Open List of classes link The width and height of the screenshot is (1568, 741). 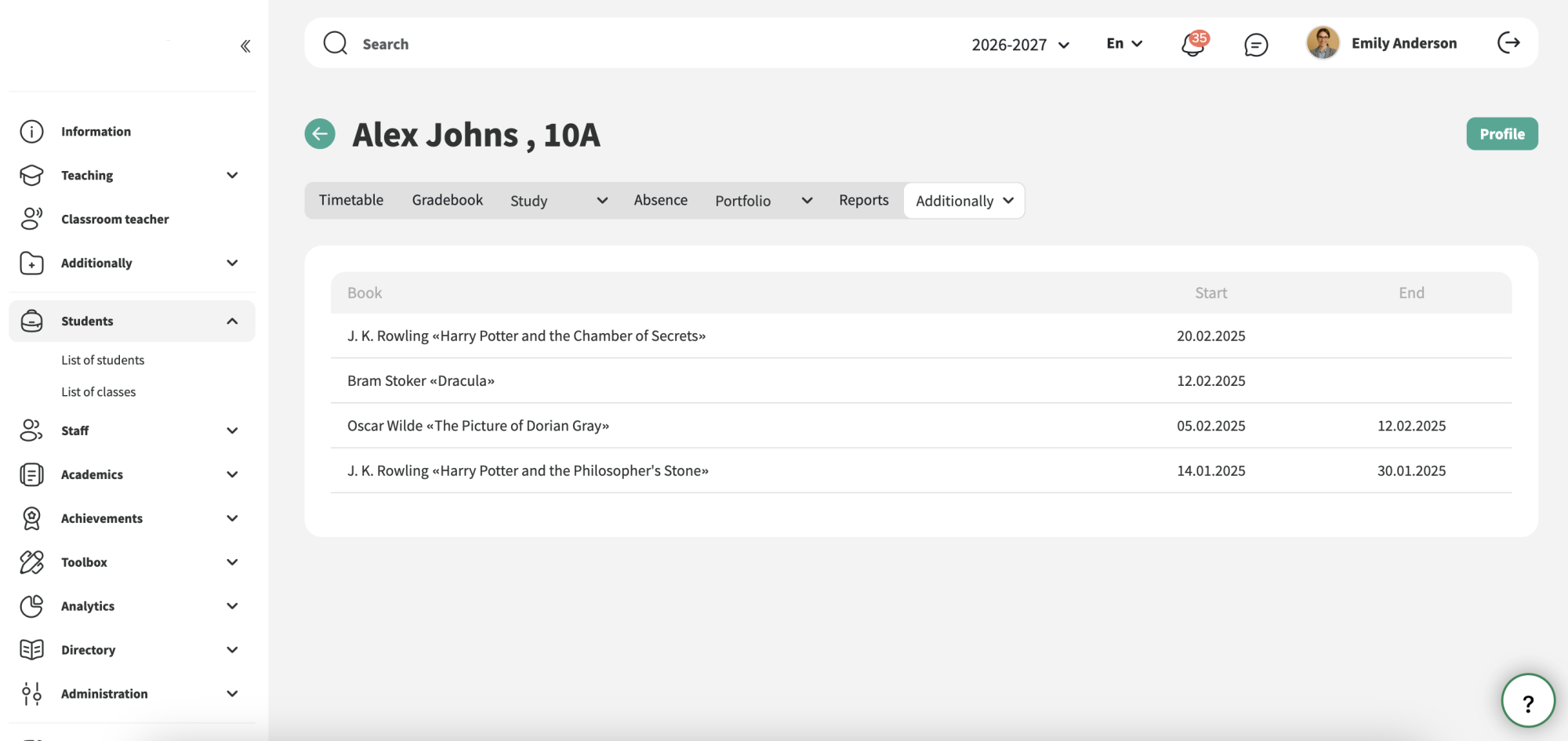pyautogui.click(x=99, y=392)
